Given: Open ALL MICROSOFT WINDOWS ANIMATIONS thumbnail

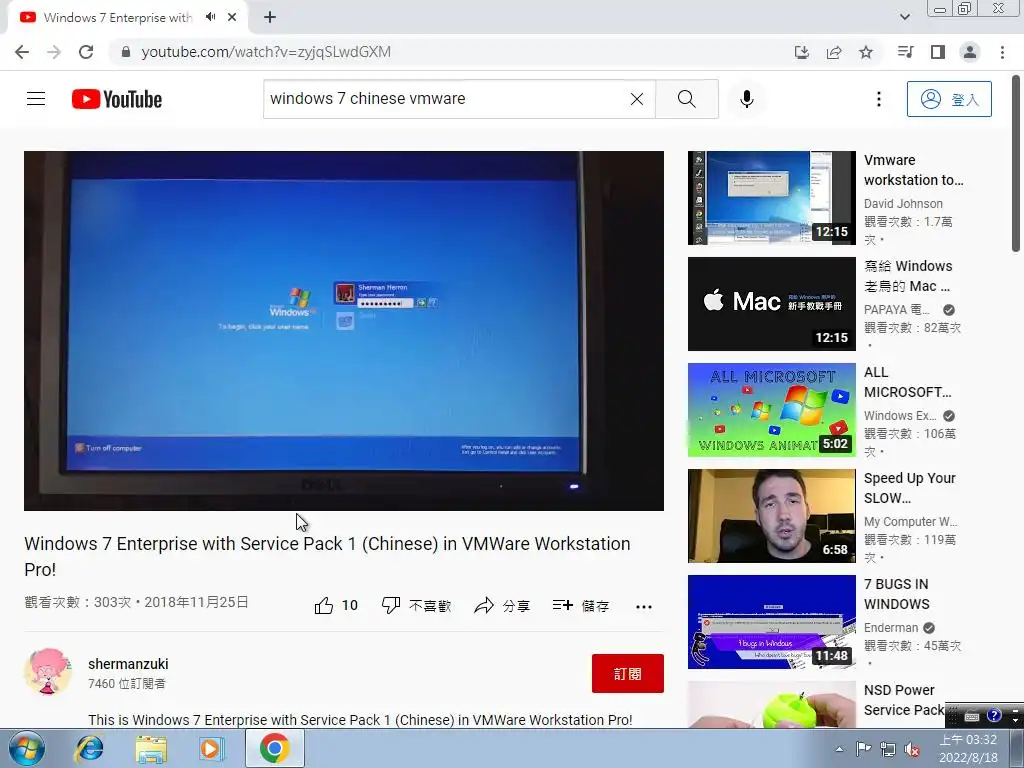Looking at the screenshot, I should pos(771,409).
